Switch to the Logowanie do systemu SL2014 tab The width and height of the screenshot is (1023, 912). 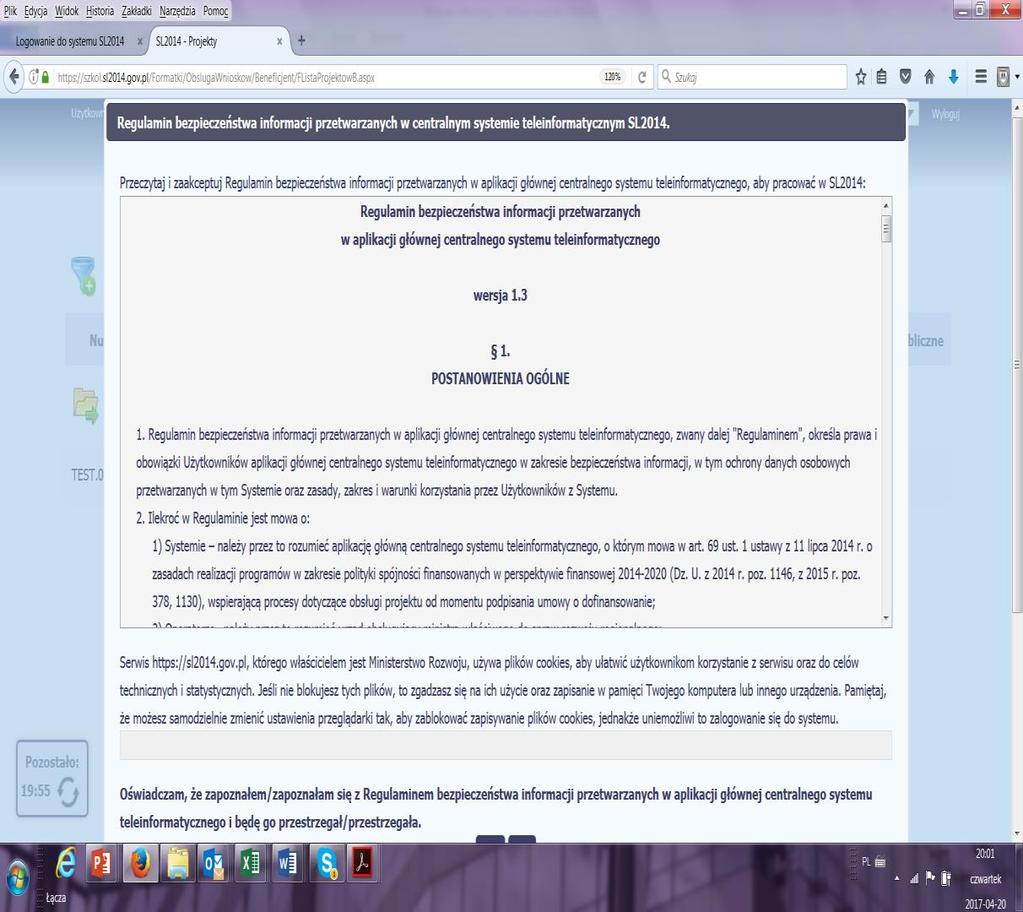pos(70,41)
